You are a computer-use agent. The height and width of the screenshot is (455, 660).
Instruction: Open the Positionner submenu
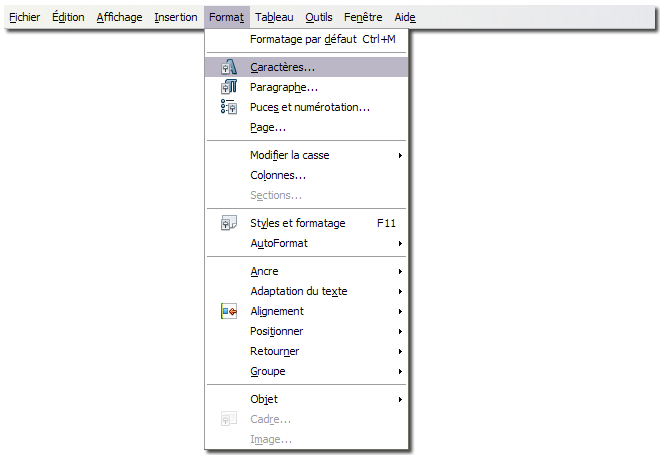[x=306, y=331]
